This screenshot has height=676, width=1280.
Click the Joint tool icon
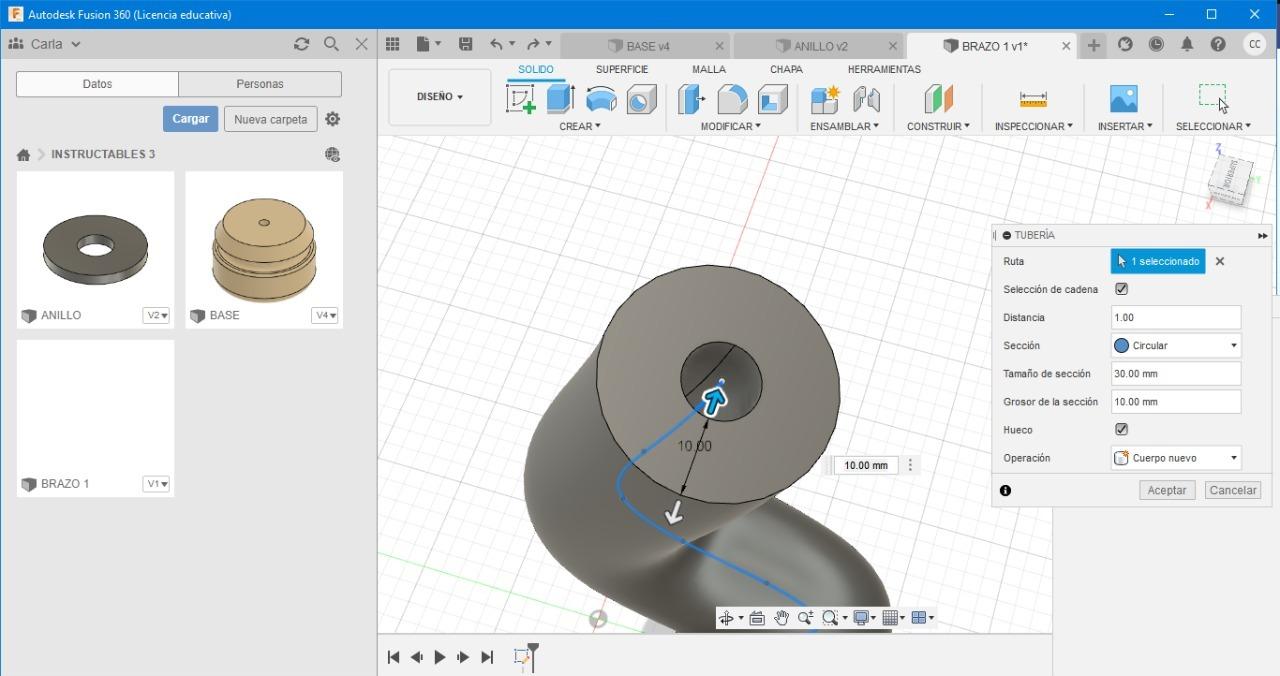point(866,99)
